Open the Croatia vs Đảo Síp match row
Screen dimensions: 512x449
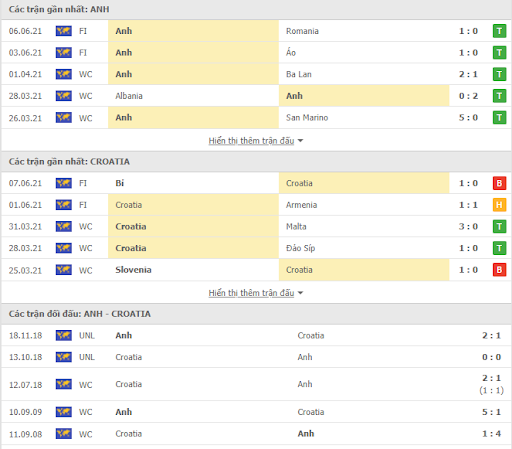pos(256,248)
